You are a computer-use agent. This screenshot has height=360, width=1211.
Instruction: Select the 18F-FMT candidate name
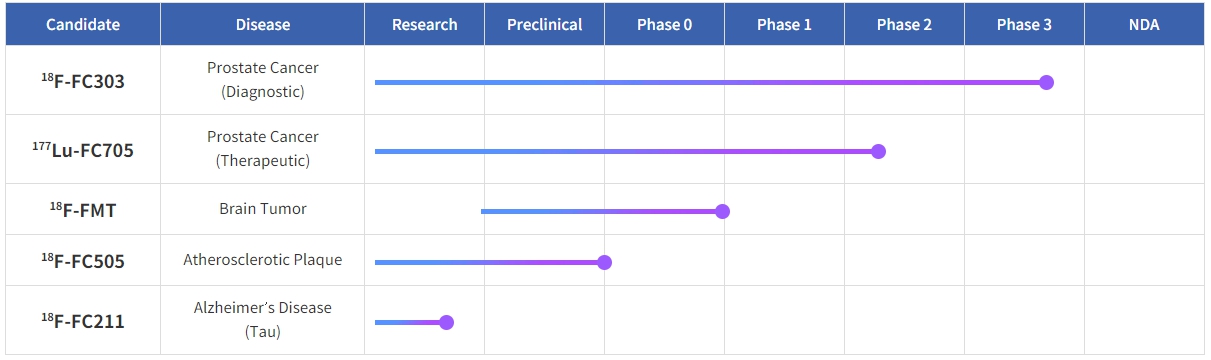(x=83, y=210)
